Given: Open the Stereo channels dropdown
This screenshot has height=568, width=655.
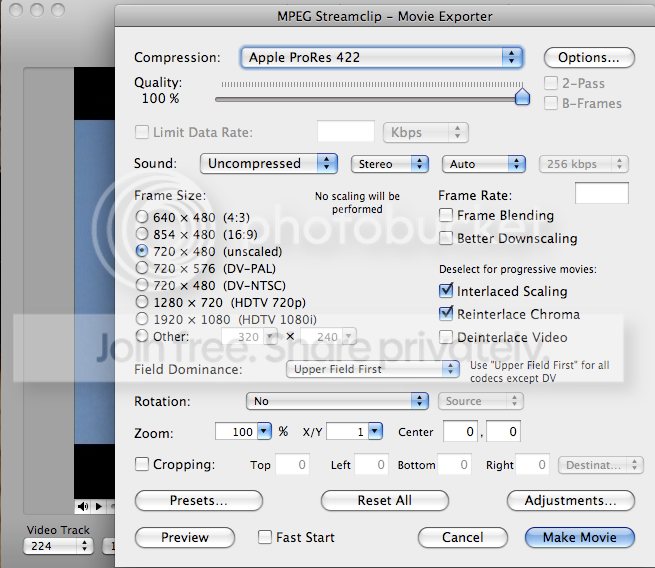Looking at the screenshot, I should tap(390, 164).
